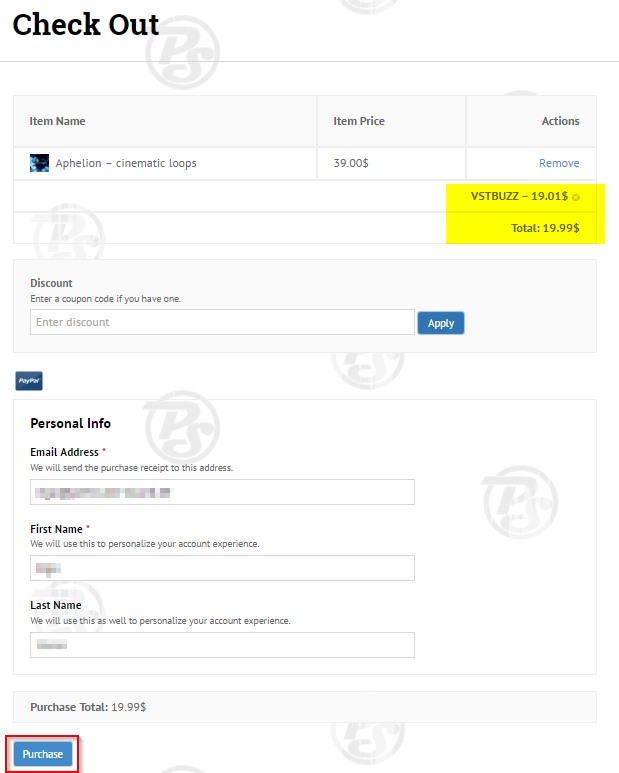Select the First Name text field
Screen dimensions: 619x773
pyautogui.click(x=222, y=568)
